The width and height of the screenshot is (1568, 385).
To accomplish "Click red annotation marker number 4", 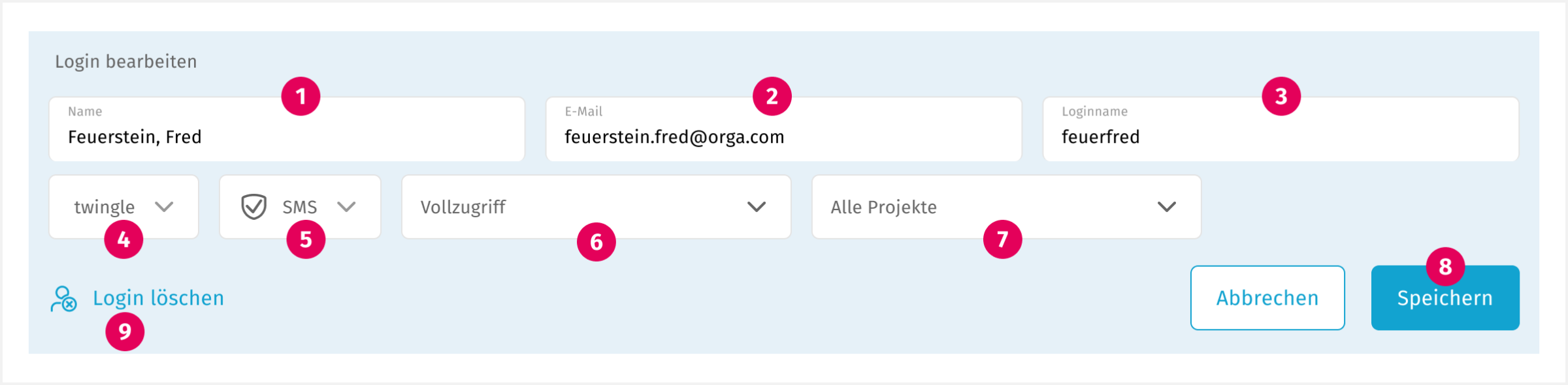I will 123,239.
